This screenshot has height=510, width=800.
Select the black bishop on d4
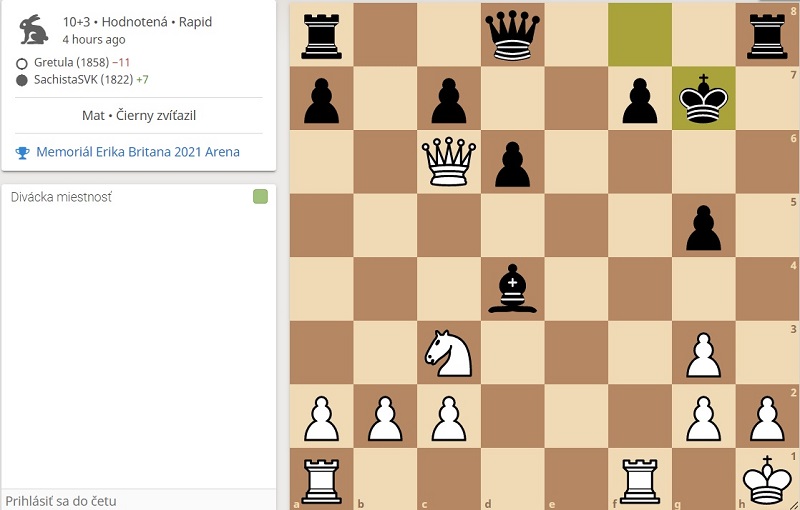point(512,289)
